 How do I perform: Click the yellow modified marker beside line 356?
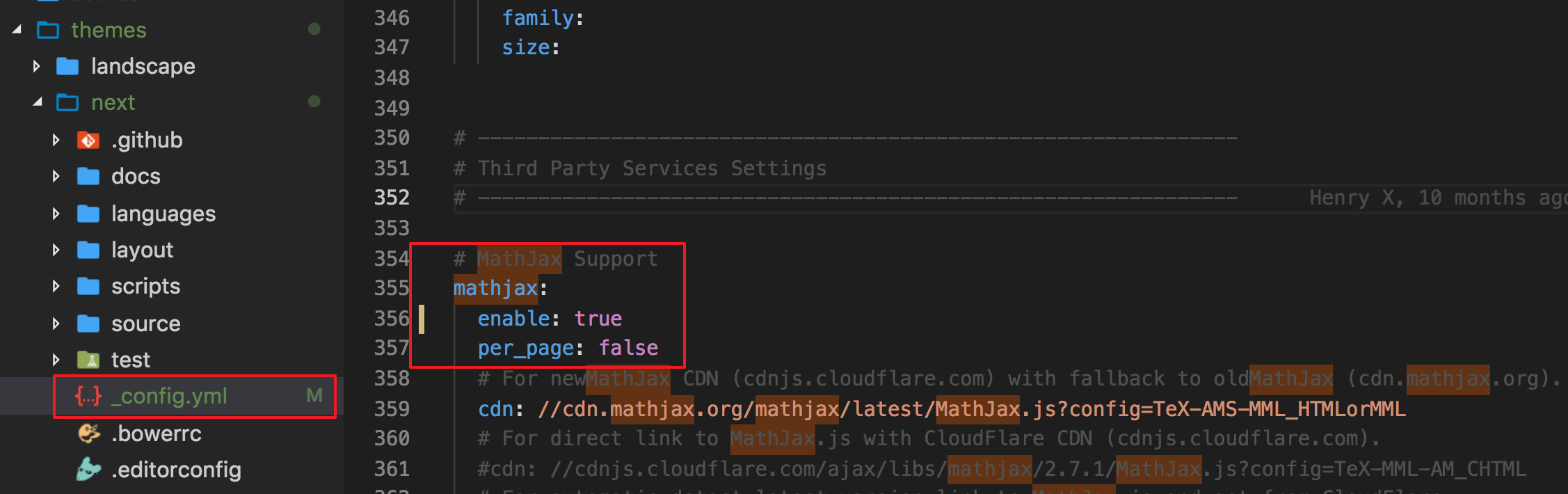click(422, 319)
